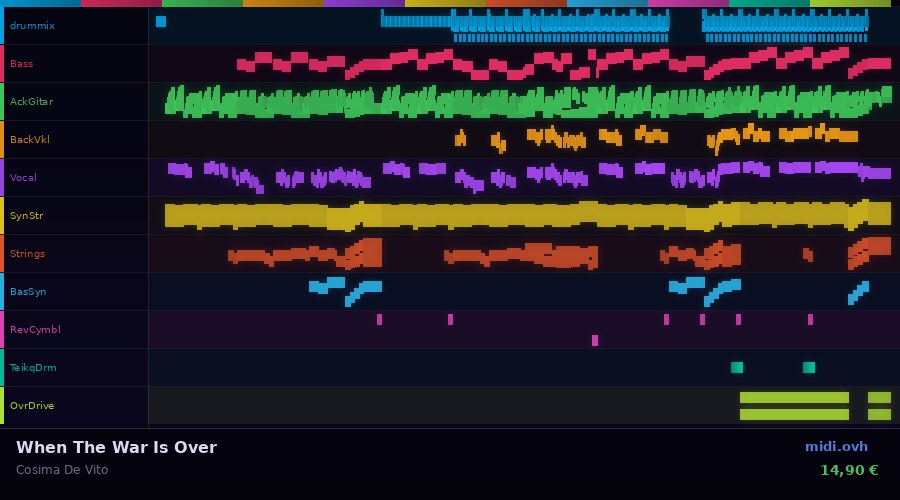Viewport: 900px width, 500px height.
Task: Click the 14,90 € price
Action: click(x=848, y=470)
